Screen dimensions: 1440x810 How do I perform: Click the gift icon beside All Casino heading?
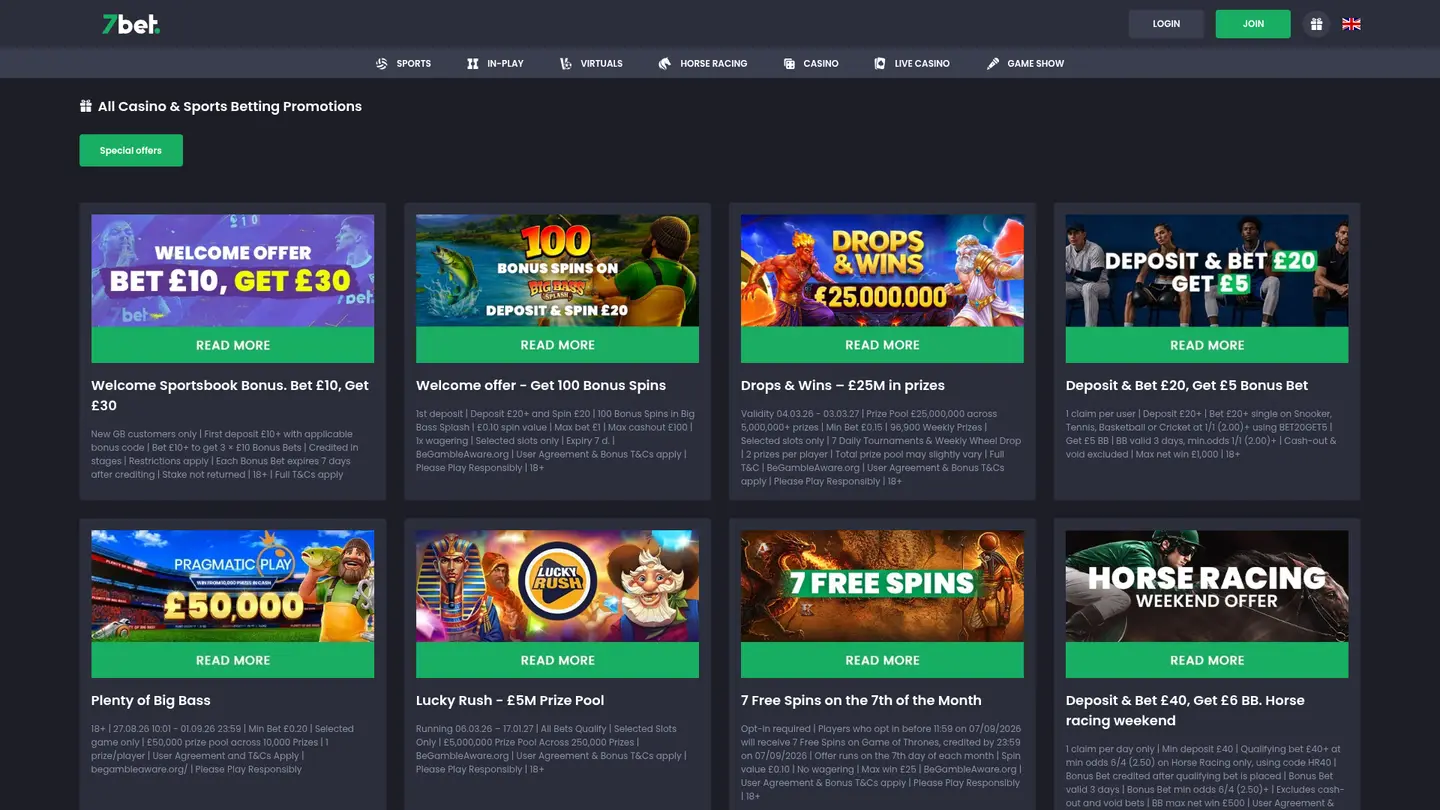coord(86,106)
